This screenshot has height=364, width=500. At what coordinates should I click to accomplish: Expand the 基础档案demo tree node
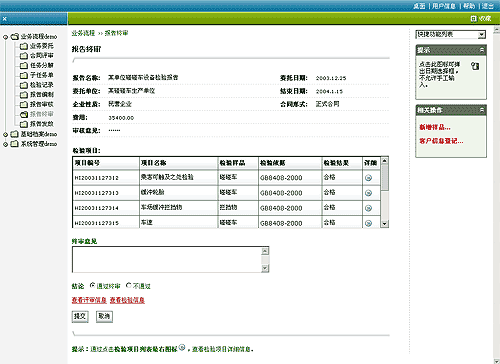click(x=5, y=135)
